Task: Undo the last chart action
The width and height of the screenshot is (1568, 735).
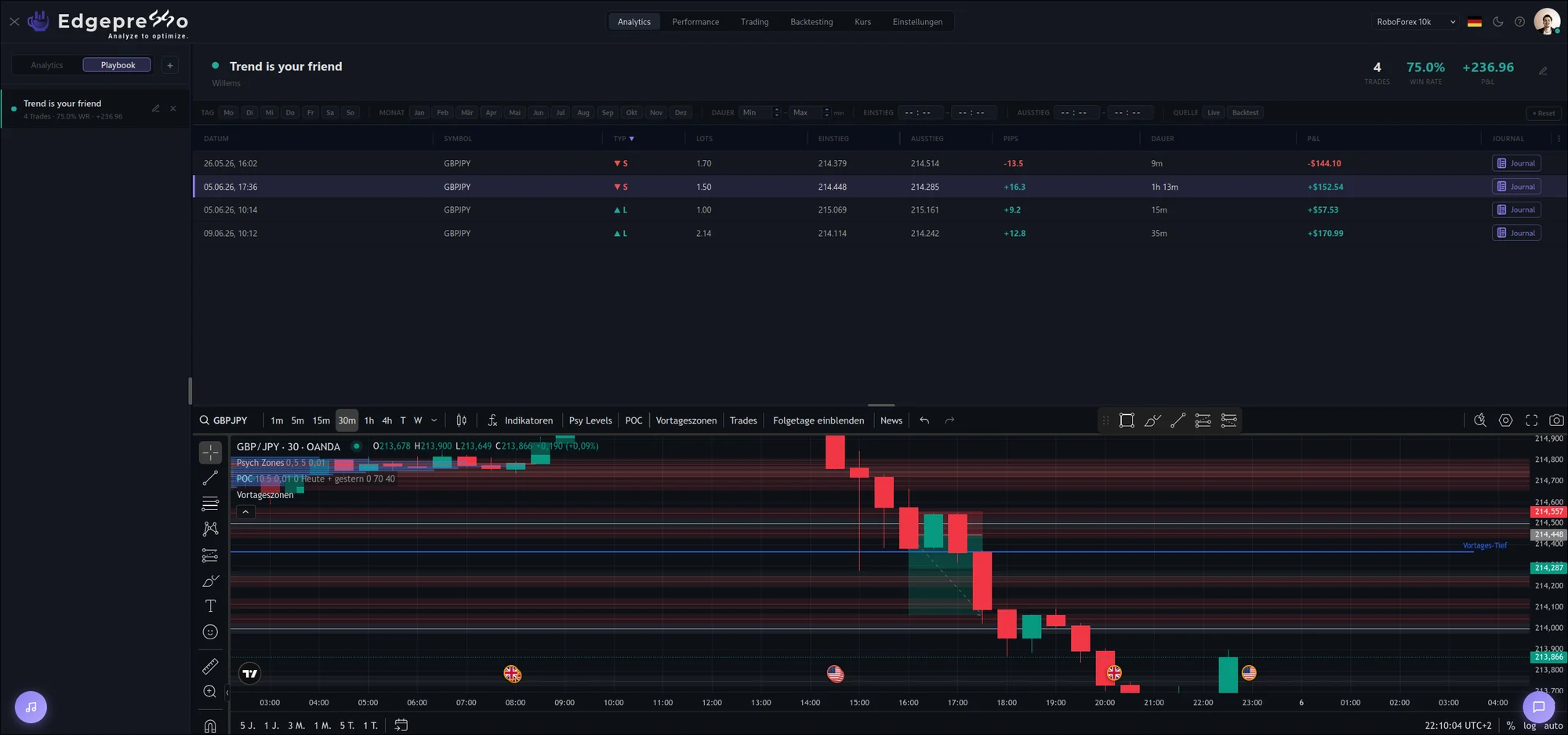Action: (924, 420)
